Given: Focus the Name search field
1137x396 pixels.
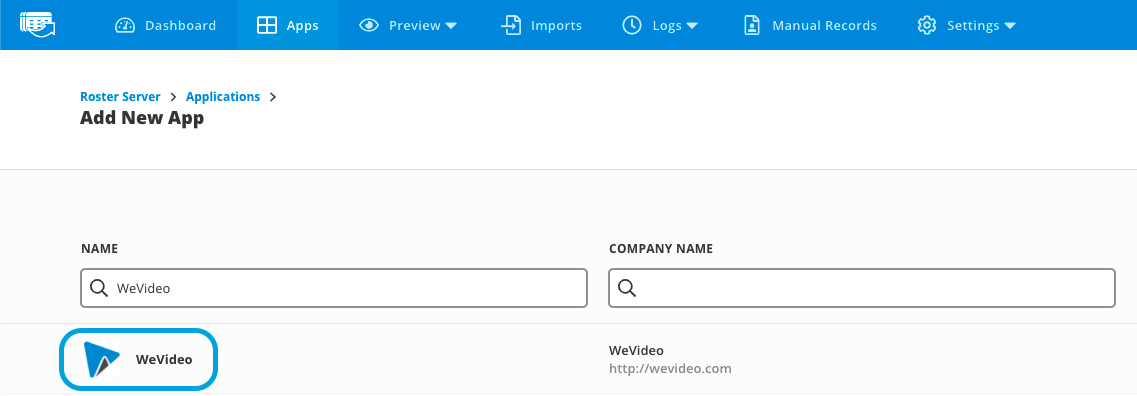Looking at the screenshot, I should click(334, 288).
